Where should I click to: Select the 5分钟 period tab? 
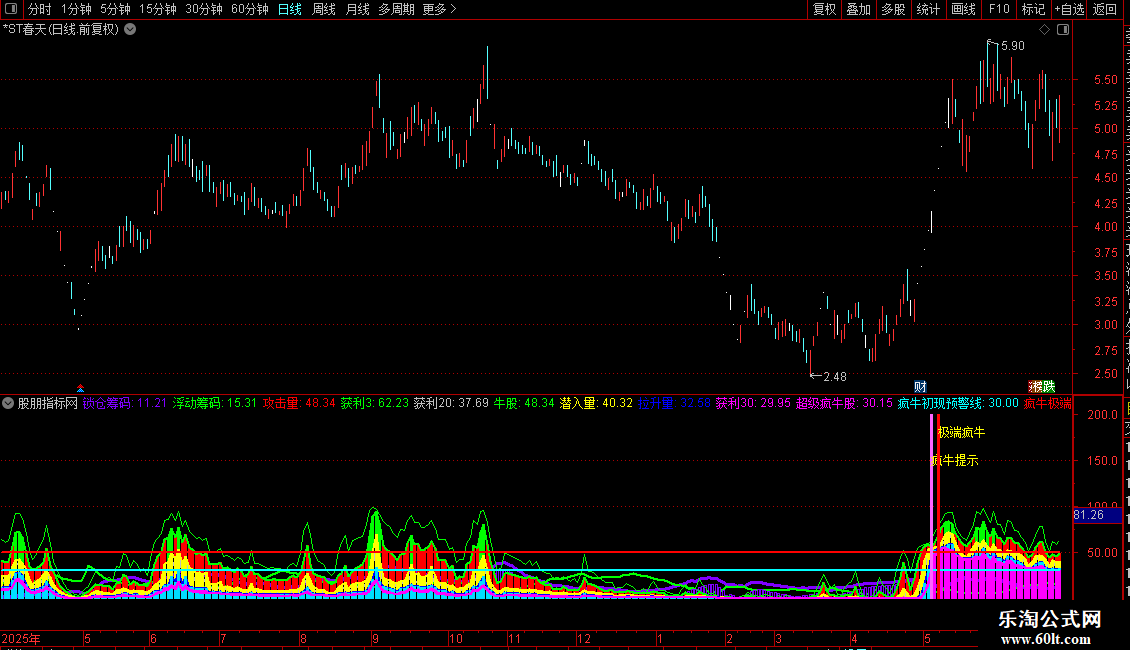pyautogui.click(x=115, y=9)
